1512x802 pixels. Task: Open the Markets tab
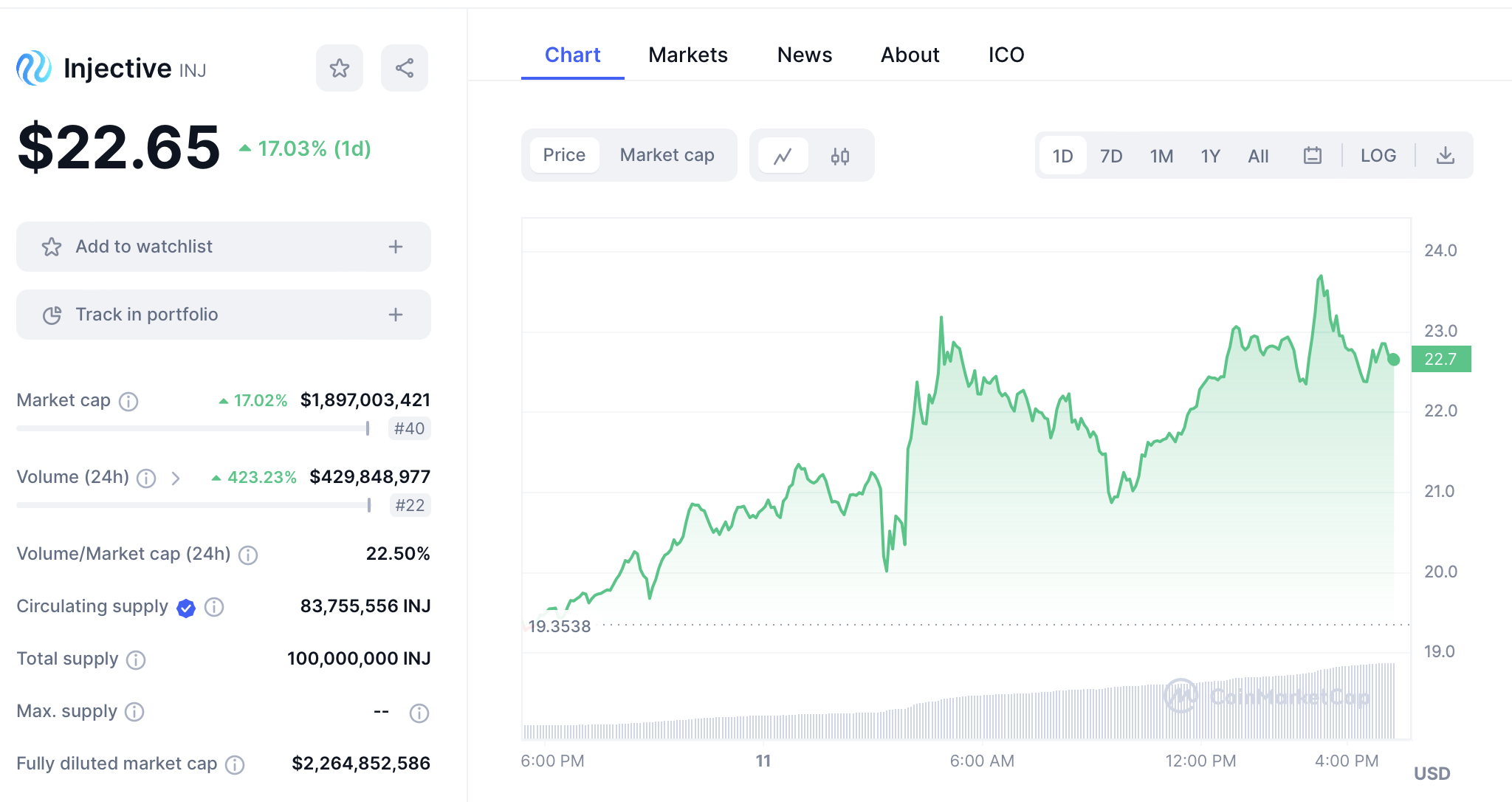point(687,55)
